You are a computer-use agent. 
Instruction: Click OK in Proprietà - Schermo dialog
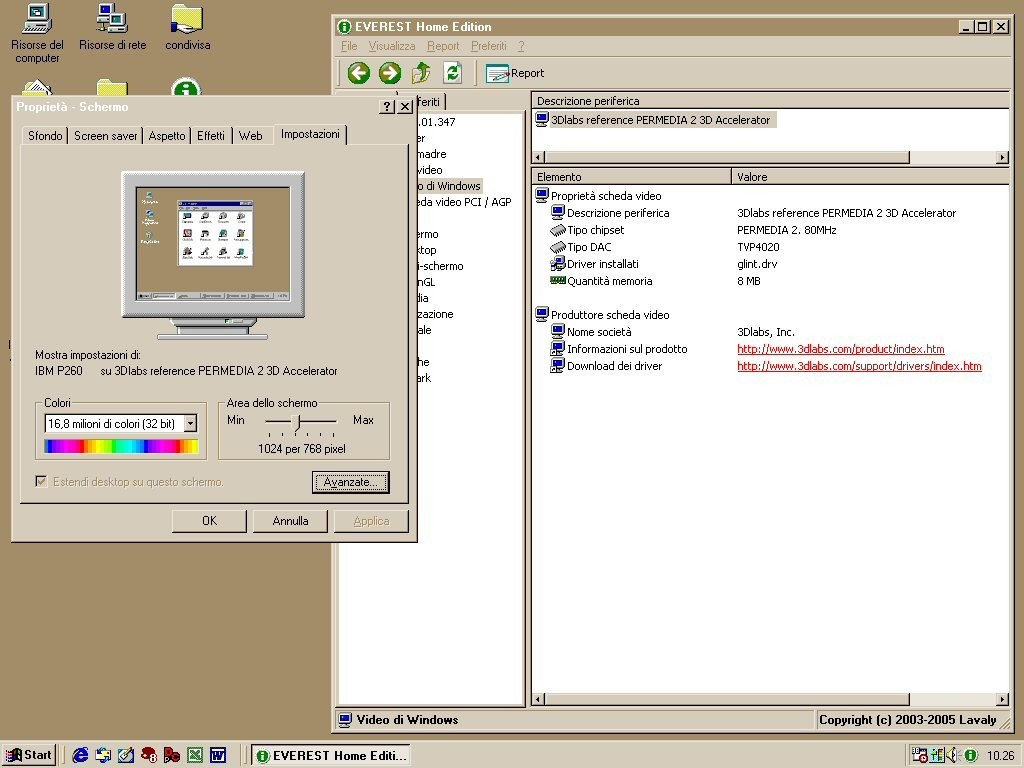[210, 520]
